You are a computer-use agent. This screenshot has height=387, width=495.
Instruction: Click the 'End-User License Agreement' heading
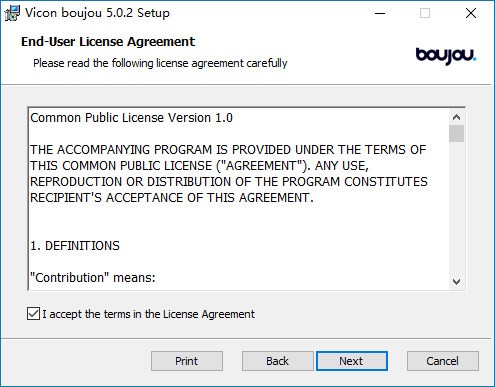pos(108,42)
